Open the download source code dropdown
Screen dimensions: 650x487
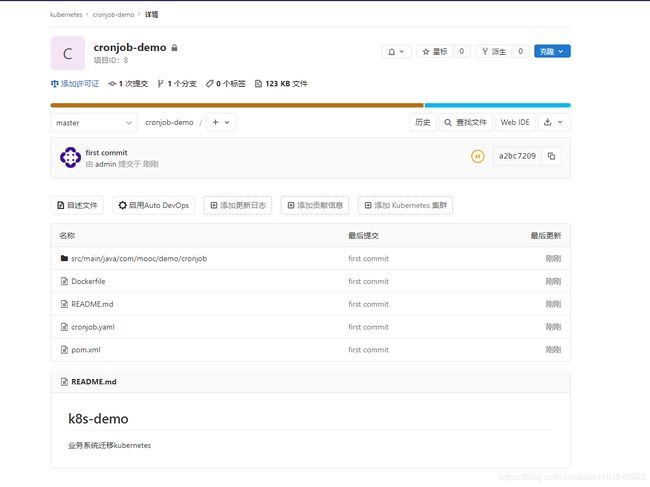click(554, 122)
